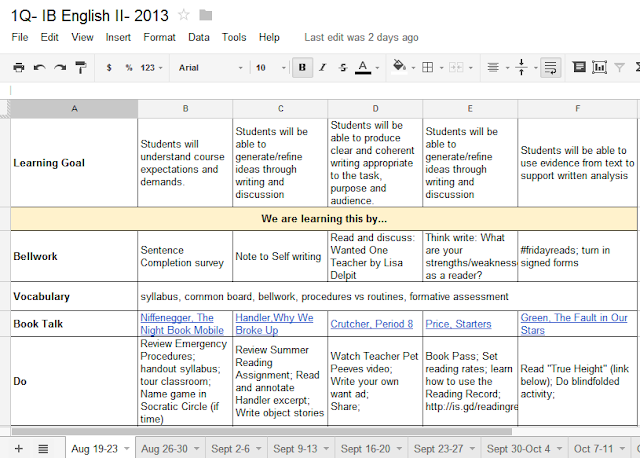Open the Help menu
Screen dimensions: 640x458
pyautogui.click(x=269, y=37)
